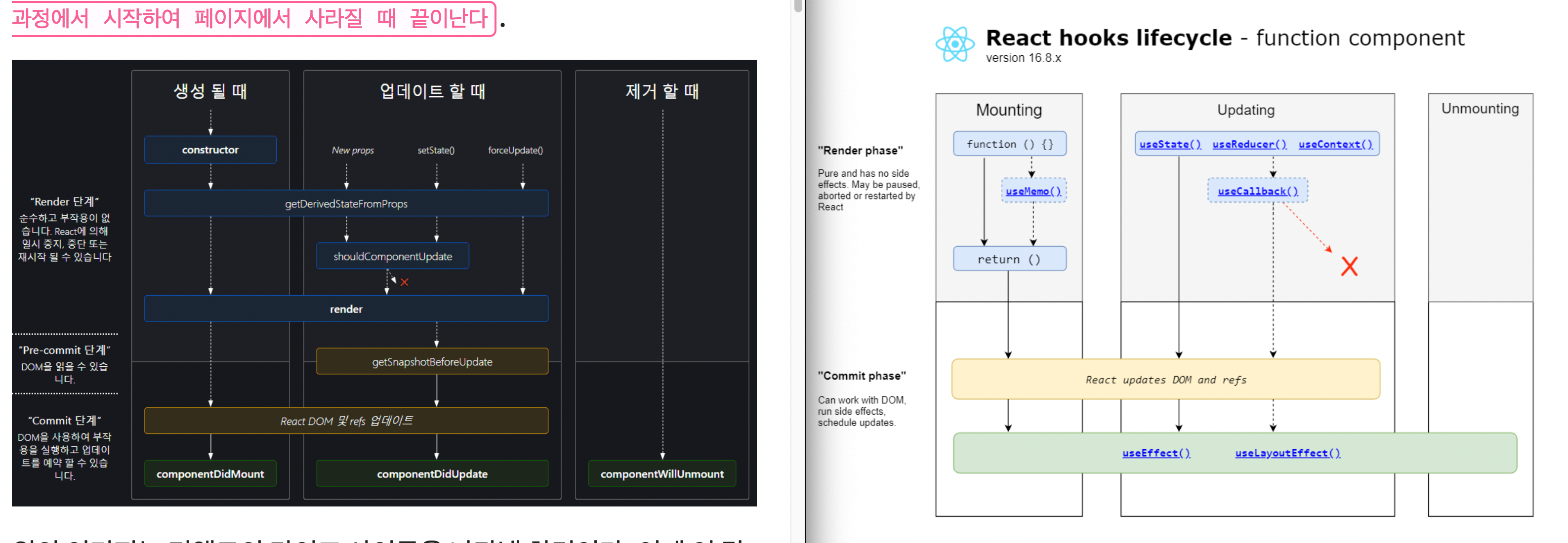Select the componentWillUnmount box
The image size is (1568, 543).
[661, 474]
